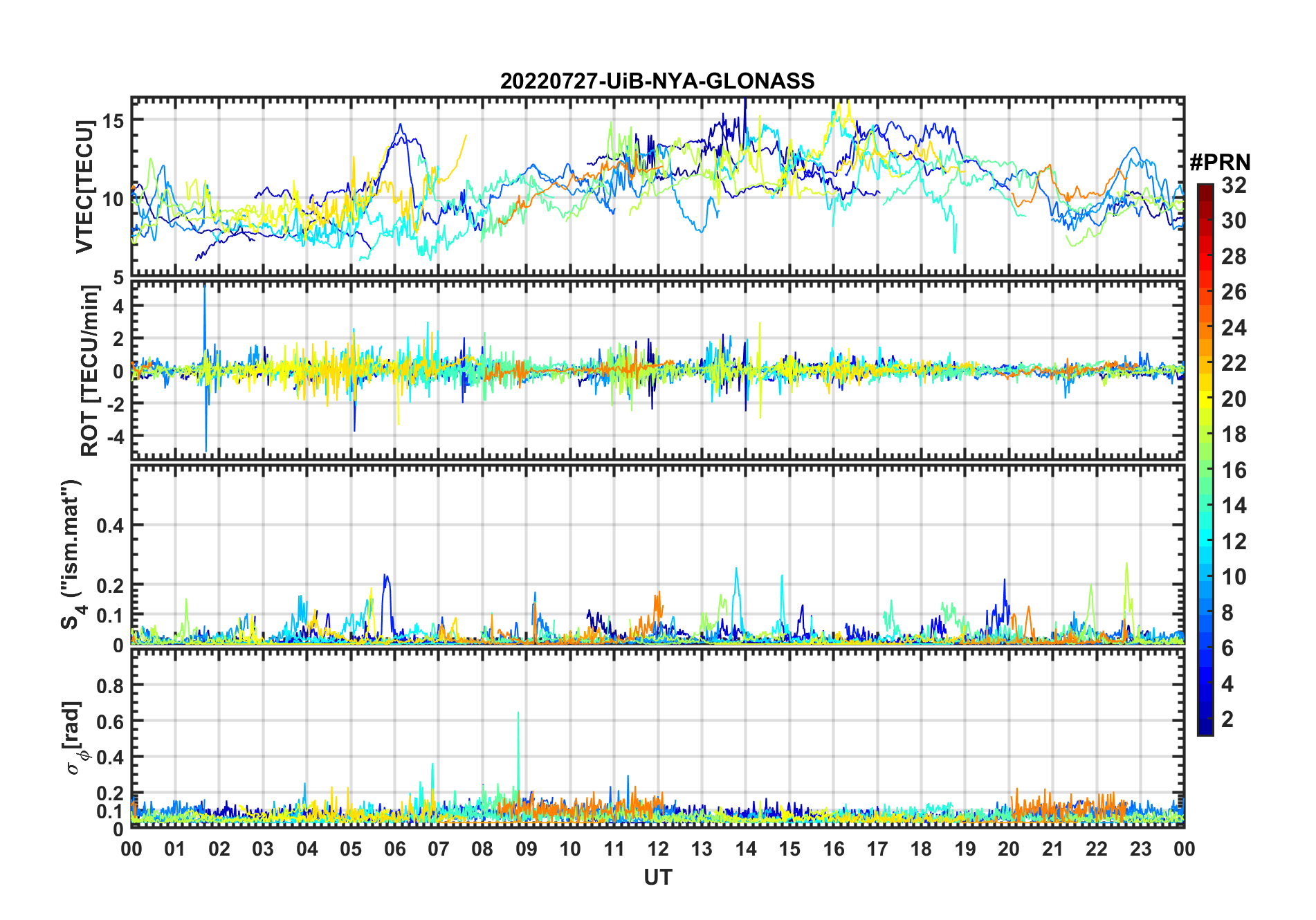Click colorbar tick label 20
The height and width of the screenshot is (920, 1316).
[1234, 399]
